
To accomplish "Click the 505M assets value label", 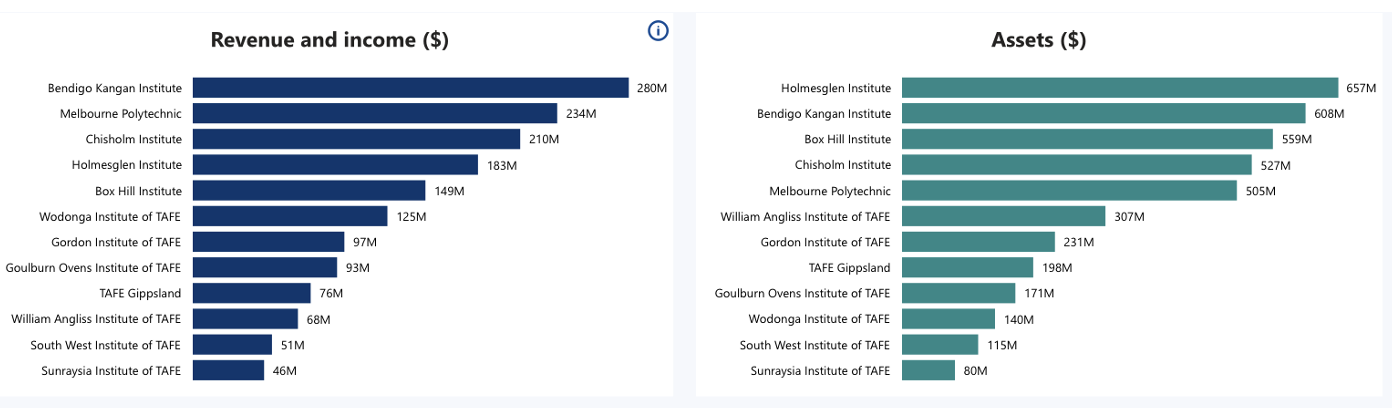I will pos(1260,190).
